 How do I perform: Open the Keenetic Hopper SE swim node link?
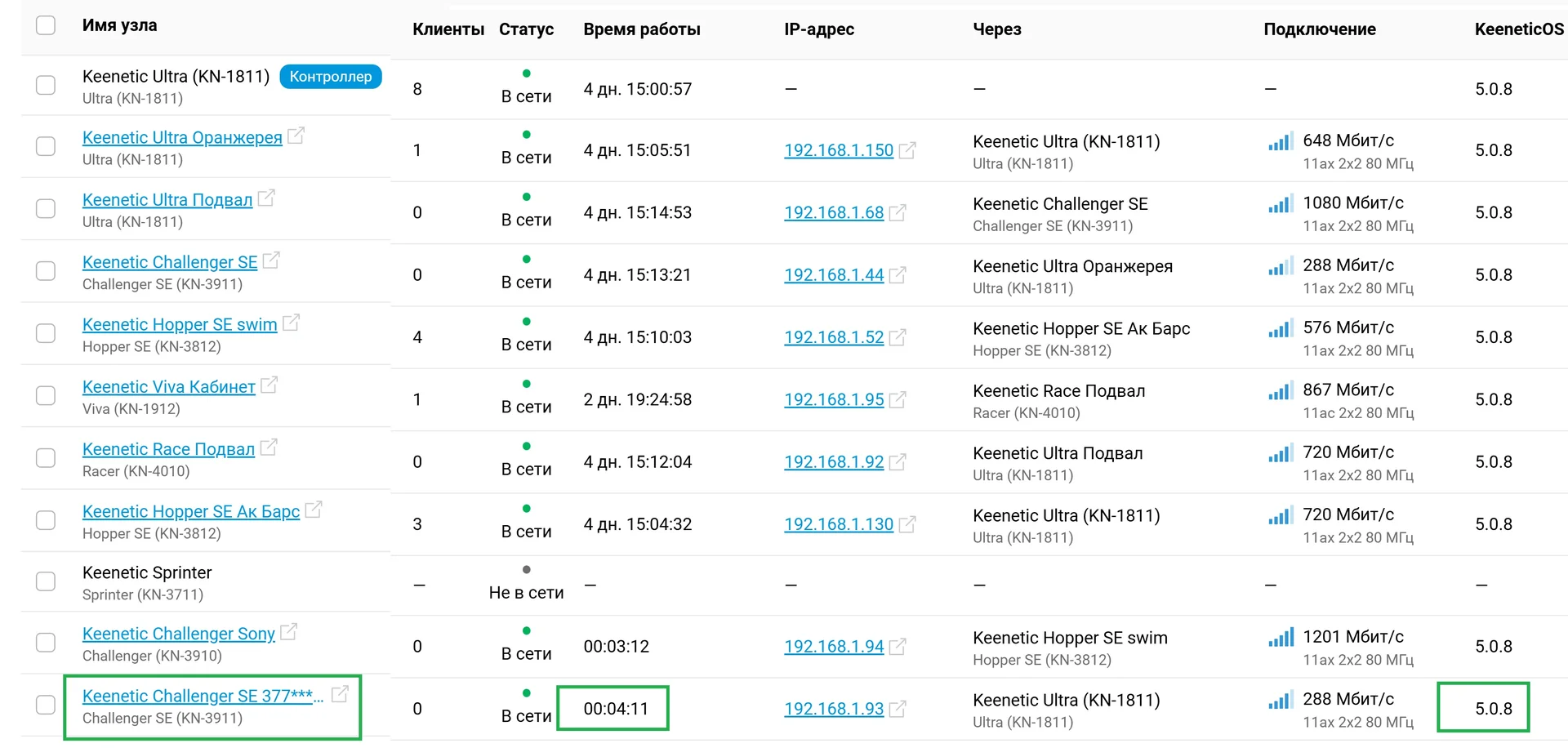(x=180, y=324)
